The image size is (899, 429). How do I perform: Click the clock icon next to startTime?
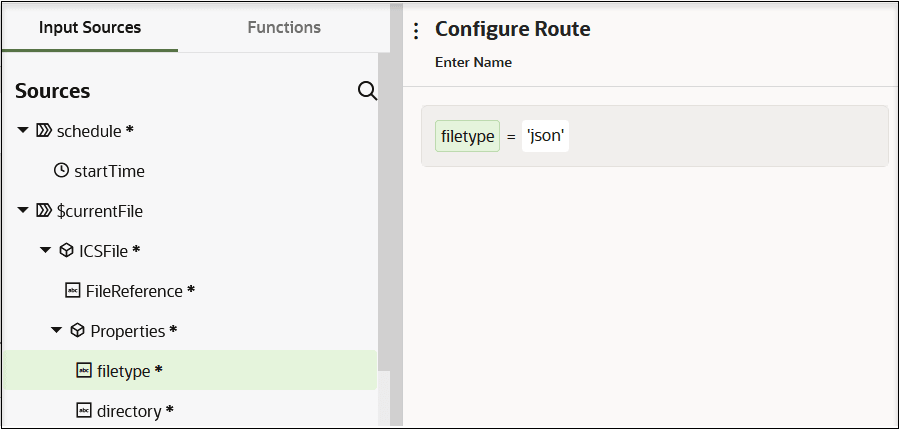point(61,170)
